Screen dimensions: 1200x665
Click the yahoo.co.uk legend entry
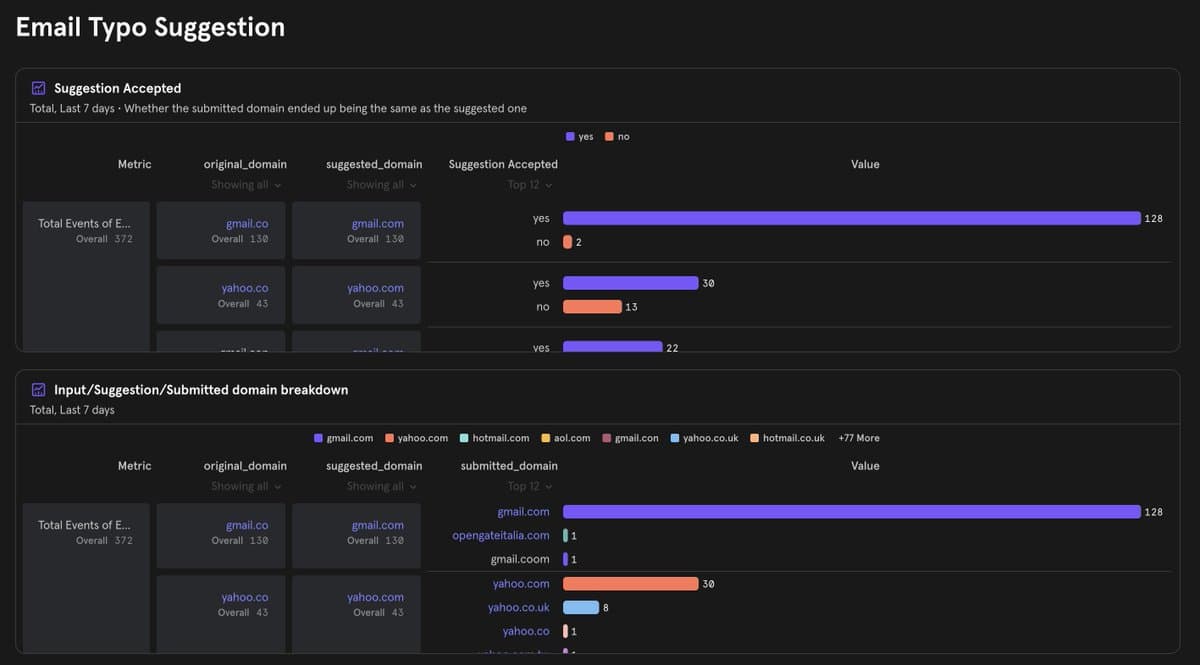point(705,438)
